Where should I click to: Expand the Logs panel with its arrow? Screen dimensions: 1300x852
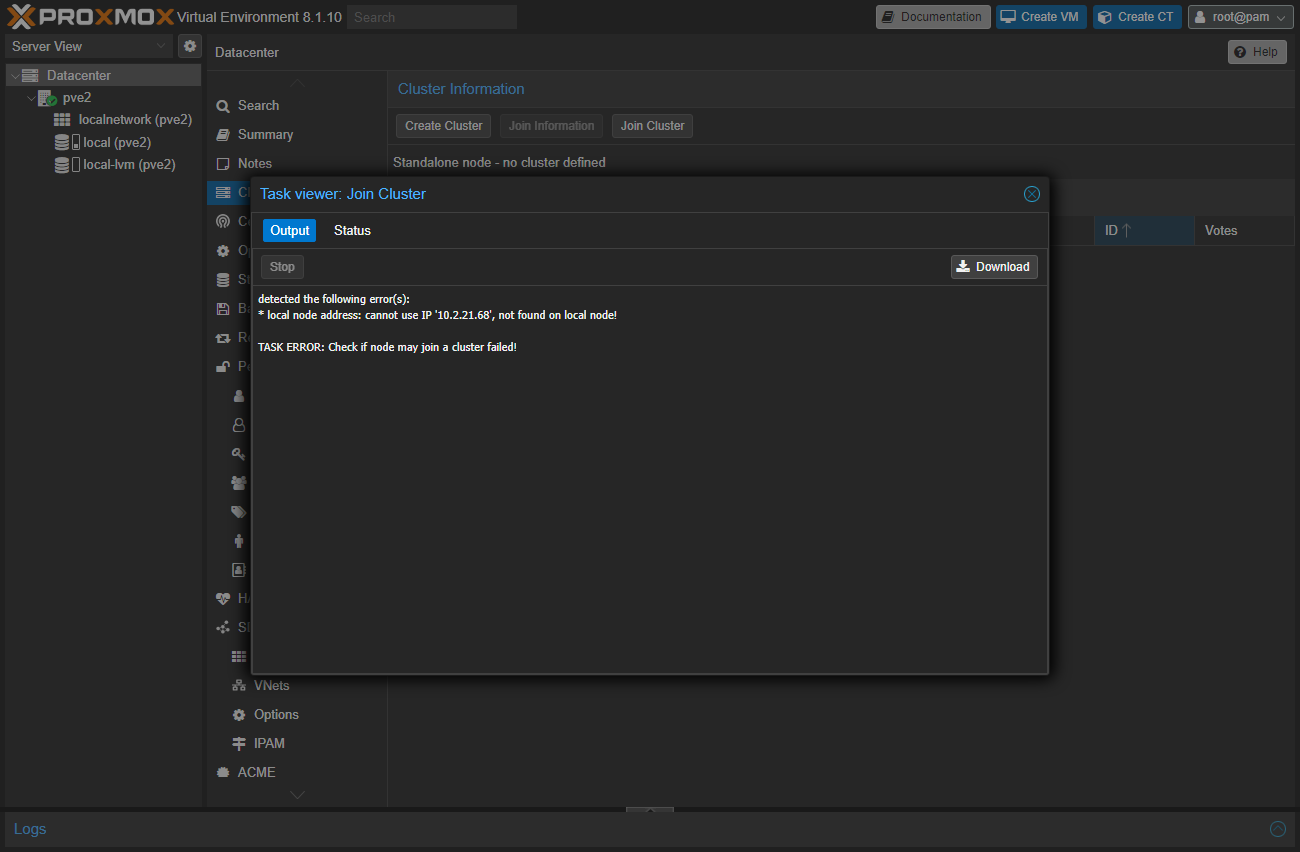coord(1277,829)
